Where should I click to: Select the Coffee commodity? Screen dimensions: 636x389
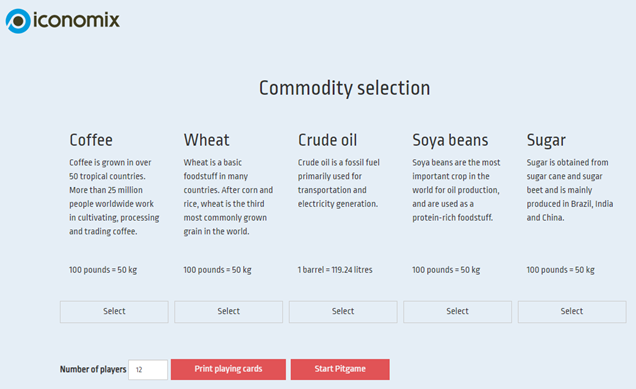click(x=114, y=312)
